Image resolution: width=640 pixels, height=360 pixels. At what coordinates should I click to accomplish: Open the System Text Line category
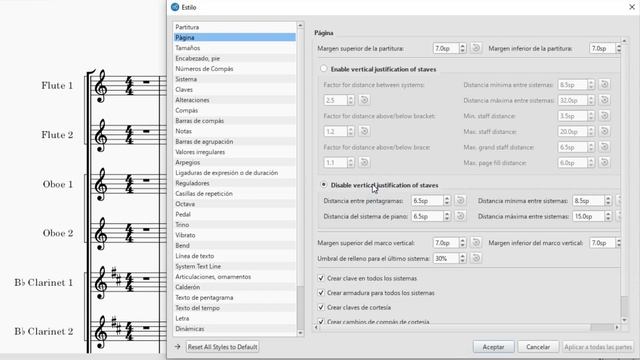(235, 266)
